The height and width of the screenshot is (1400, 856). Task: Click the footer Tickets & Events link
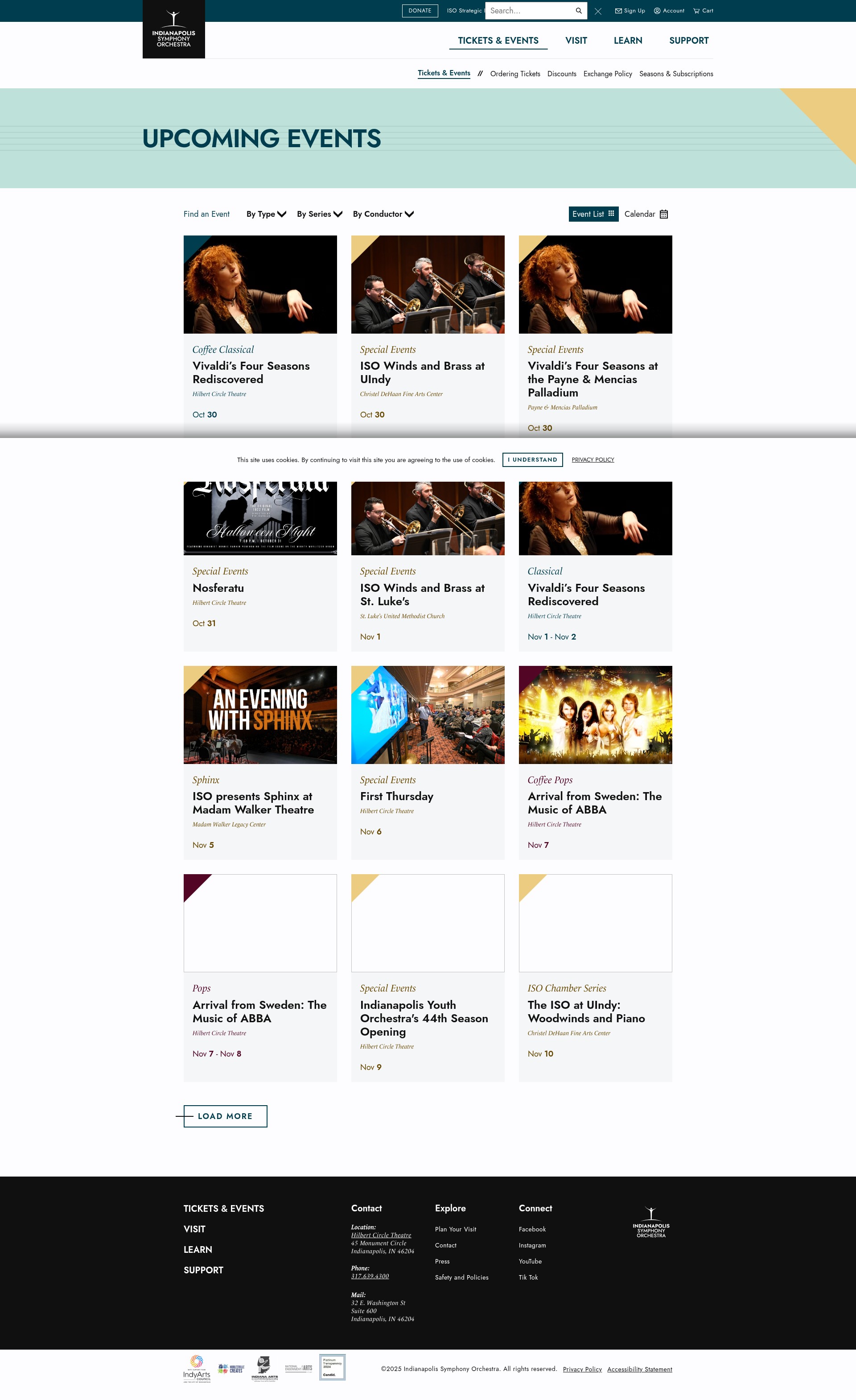click(224, 1209)
